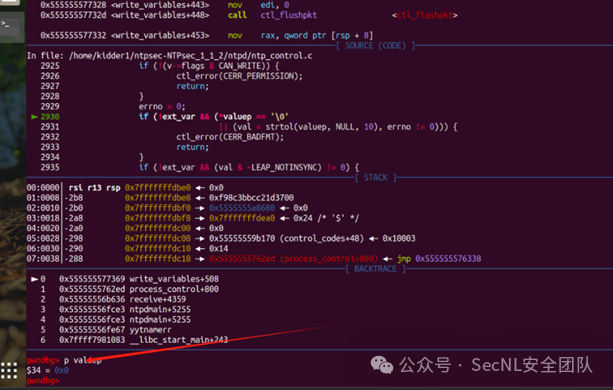Click '(process_control+800)' in stack row 07
Image resolution: width=613 pixels, height=390 pixels.
[x=329, y=259]
